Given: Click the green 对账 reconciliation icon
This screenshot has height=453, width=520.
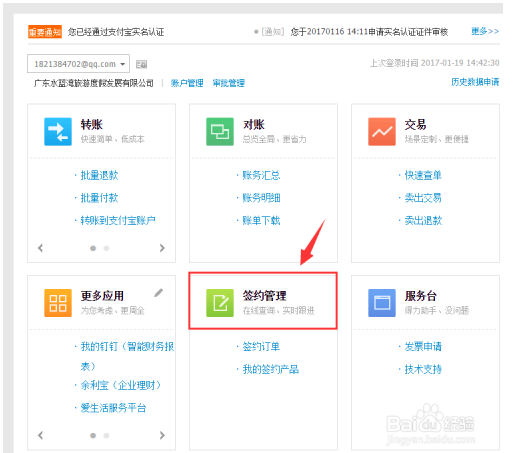Looking at the screenshot, I should (220, 131).
